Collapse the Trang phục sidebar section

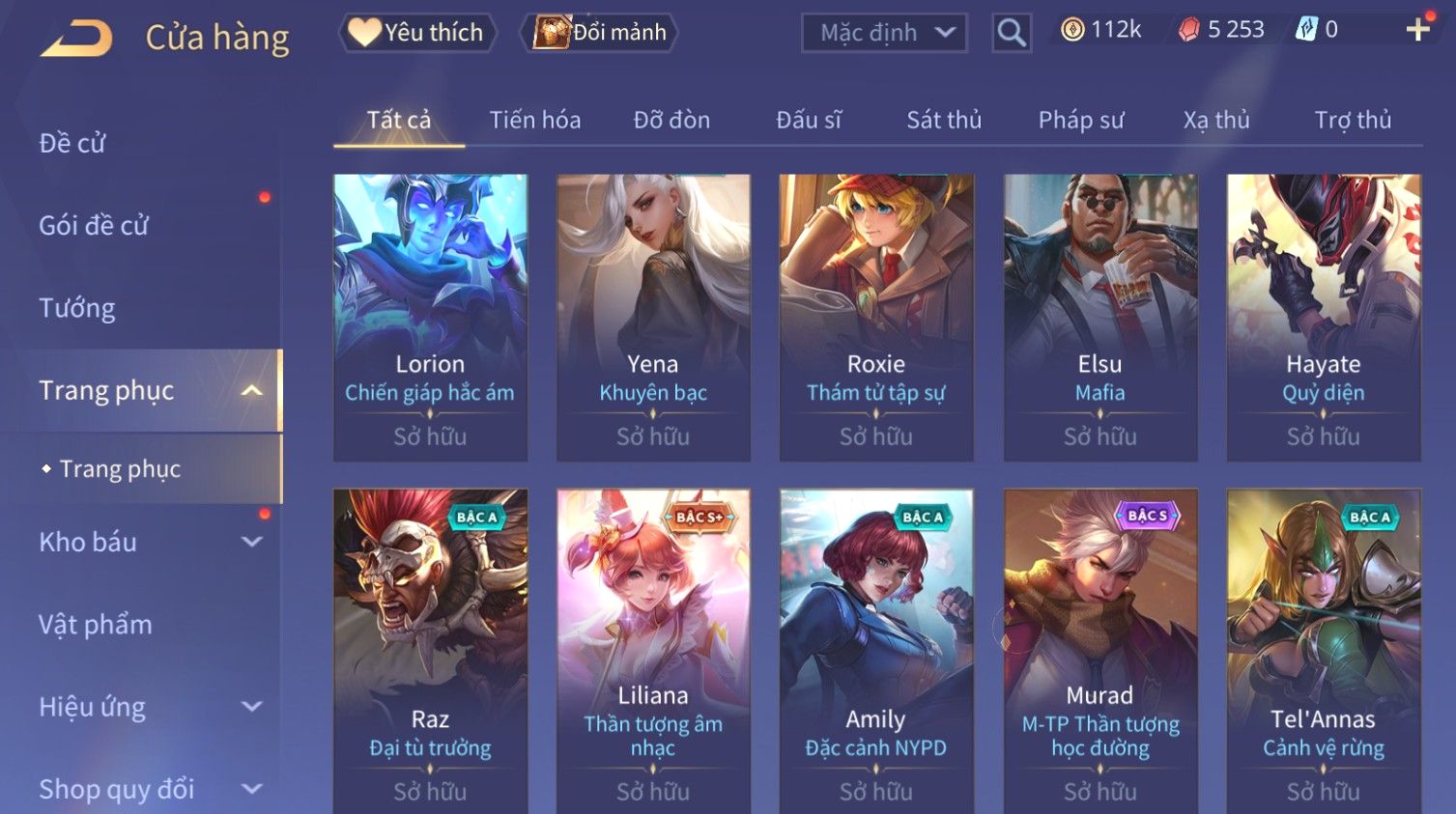(x=251, y=390)
